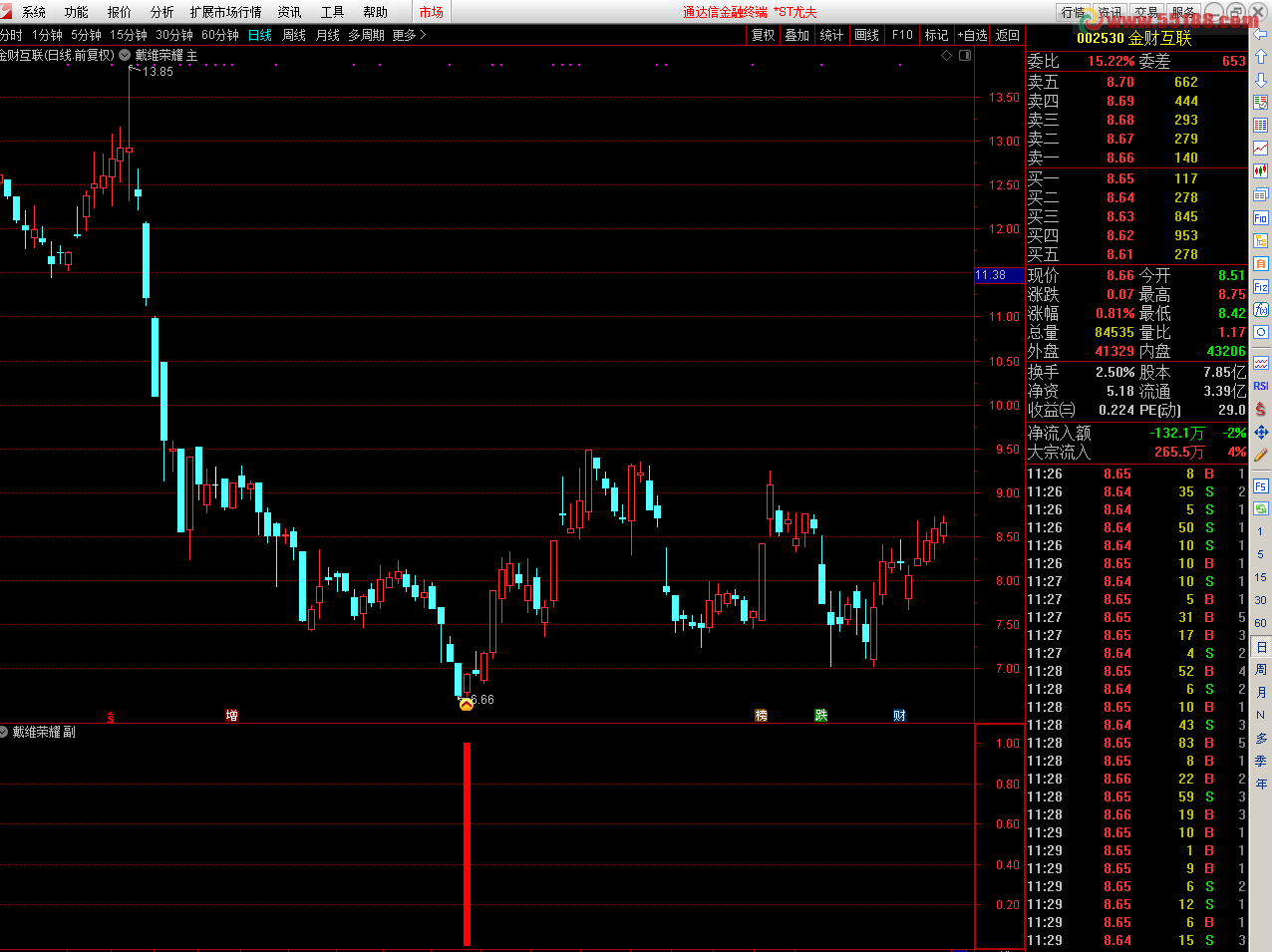Click the red $ marker under the chart
Screen dimensions: 1272x952
(110, 717)
